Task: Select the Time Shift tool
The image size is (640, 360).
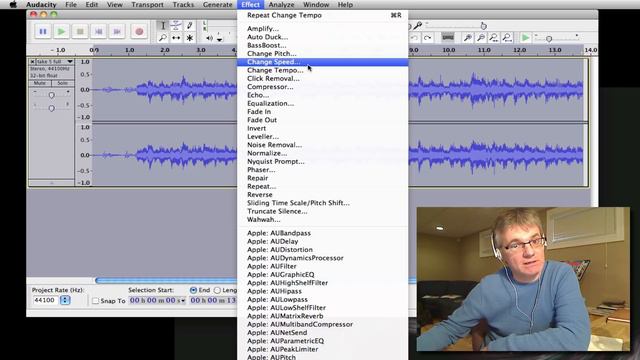Action: (176, 38)
